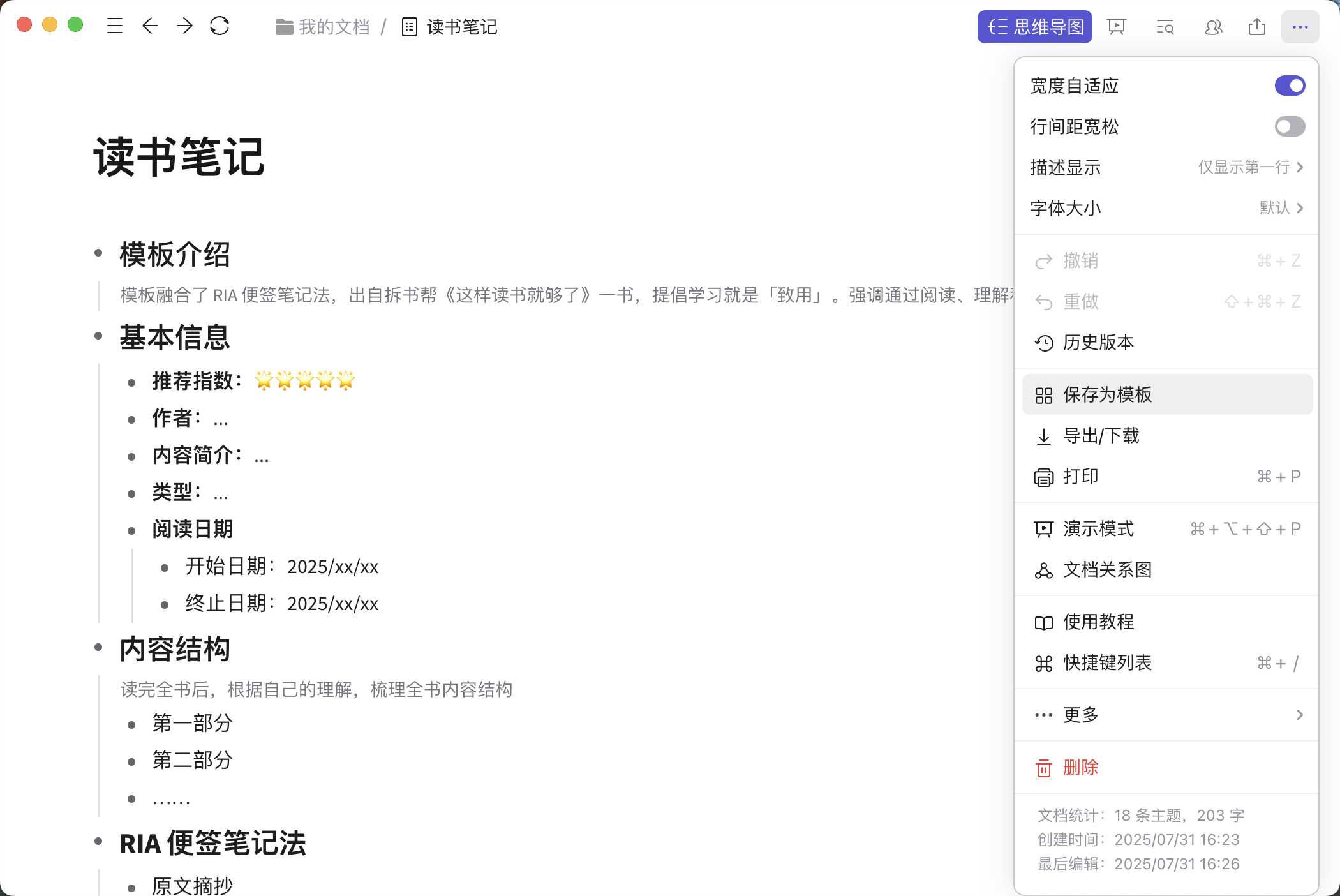Expand 描述显示 option submenu
This screenshot has width=1340, height=896.
pos(1166,167)
